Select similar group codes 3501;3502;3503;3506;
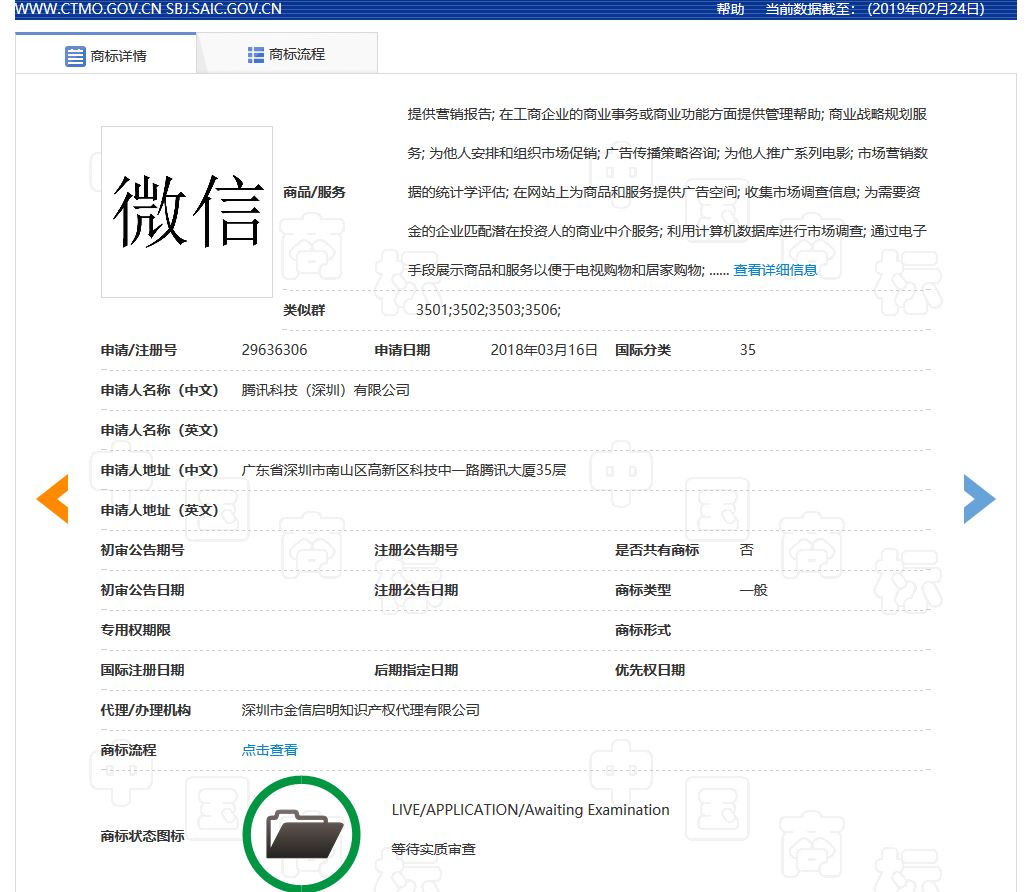This screenshot has width=1029, height=892. (488, 310)
